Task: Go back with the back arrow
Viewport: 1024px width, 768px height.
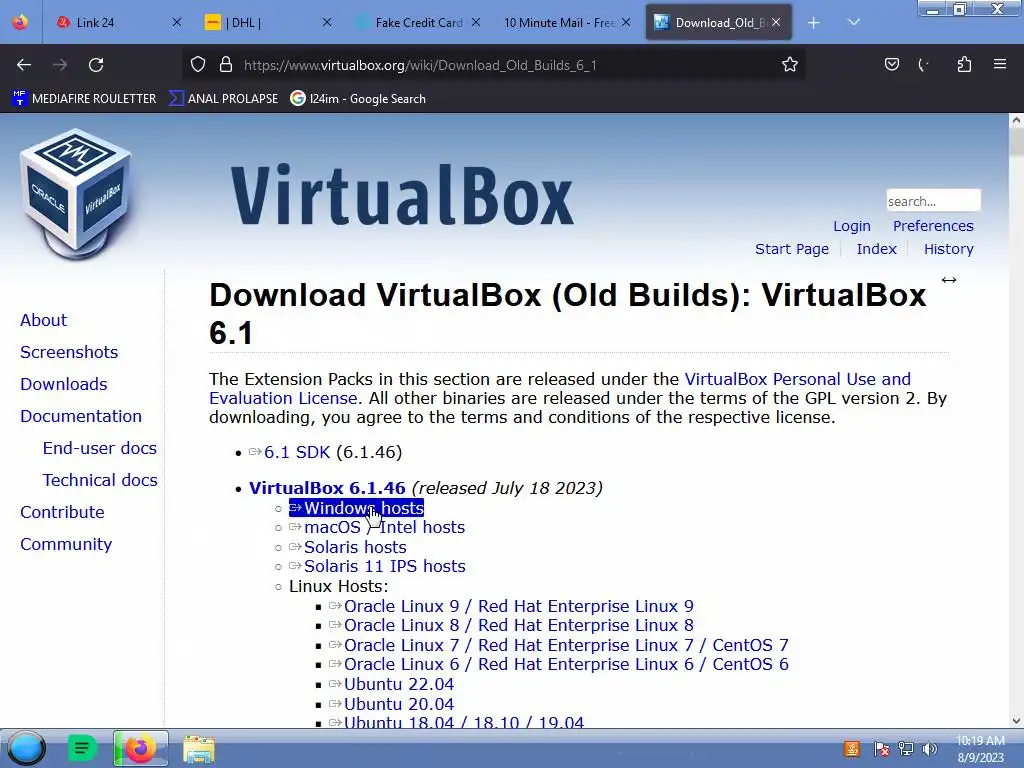Action: pyautogui.click(x=24, y=65)
